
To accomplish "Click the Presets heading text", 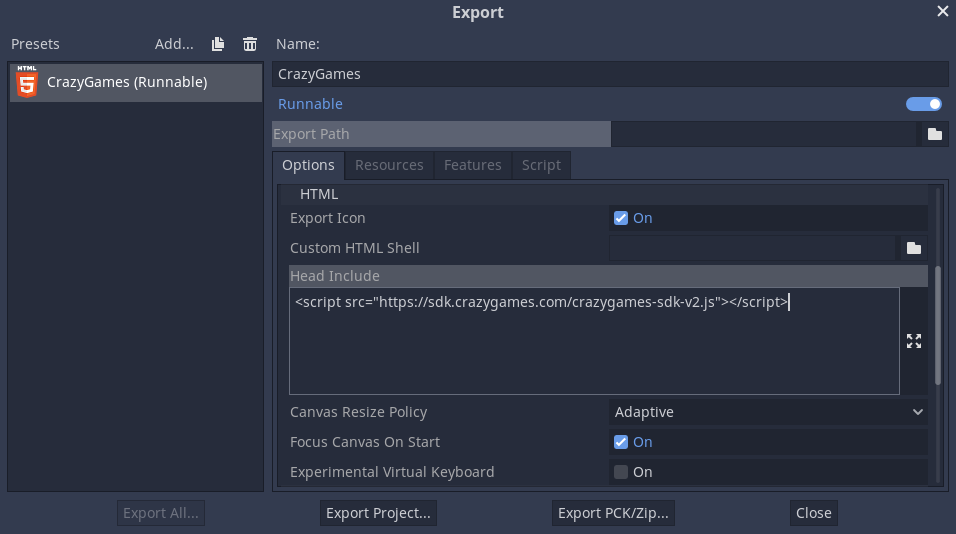I will (35, 44).
